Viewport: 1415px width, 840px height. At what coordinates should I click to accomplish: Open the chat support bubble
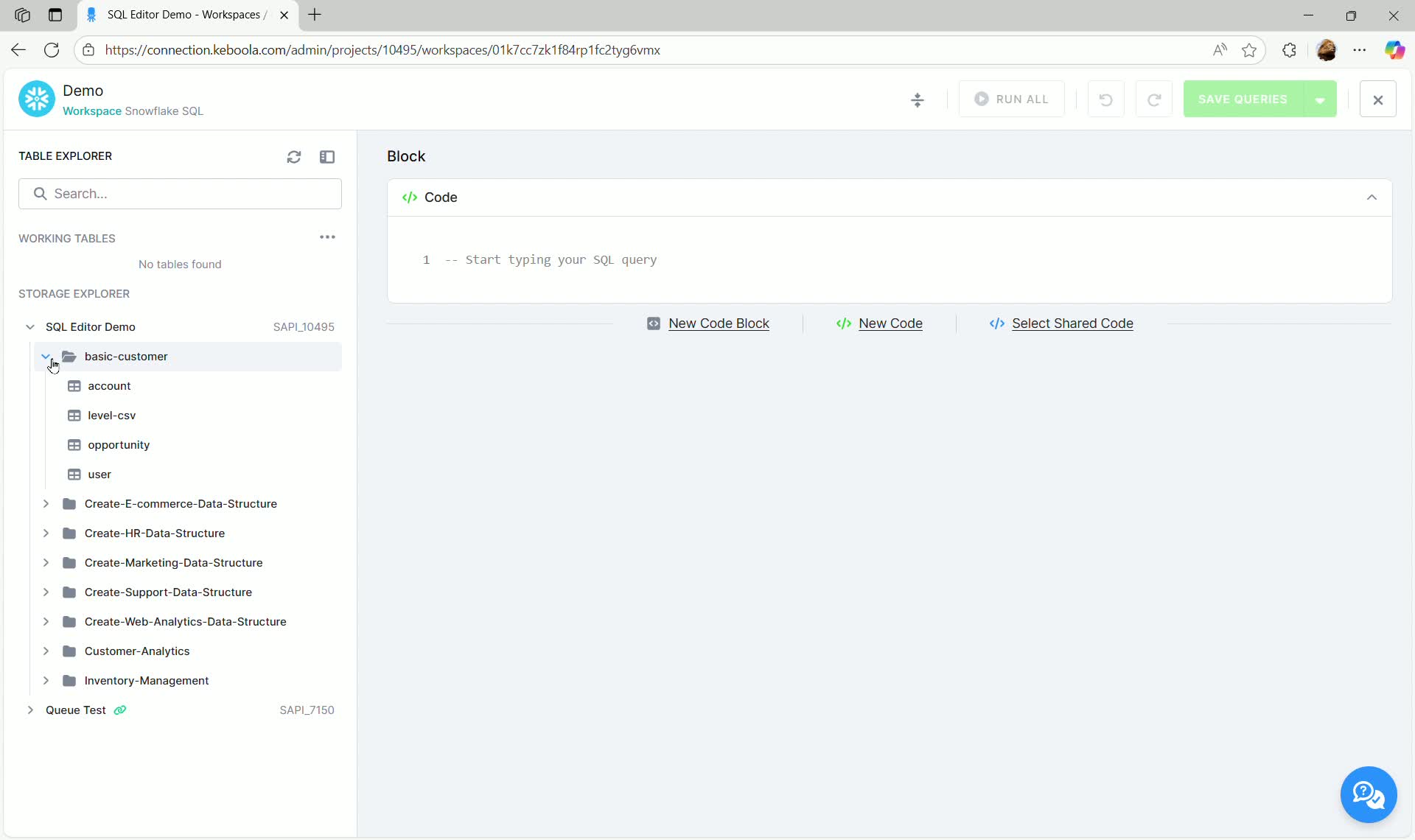(x=1368, y=794)
